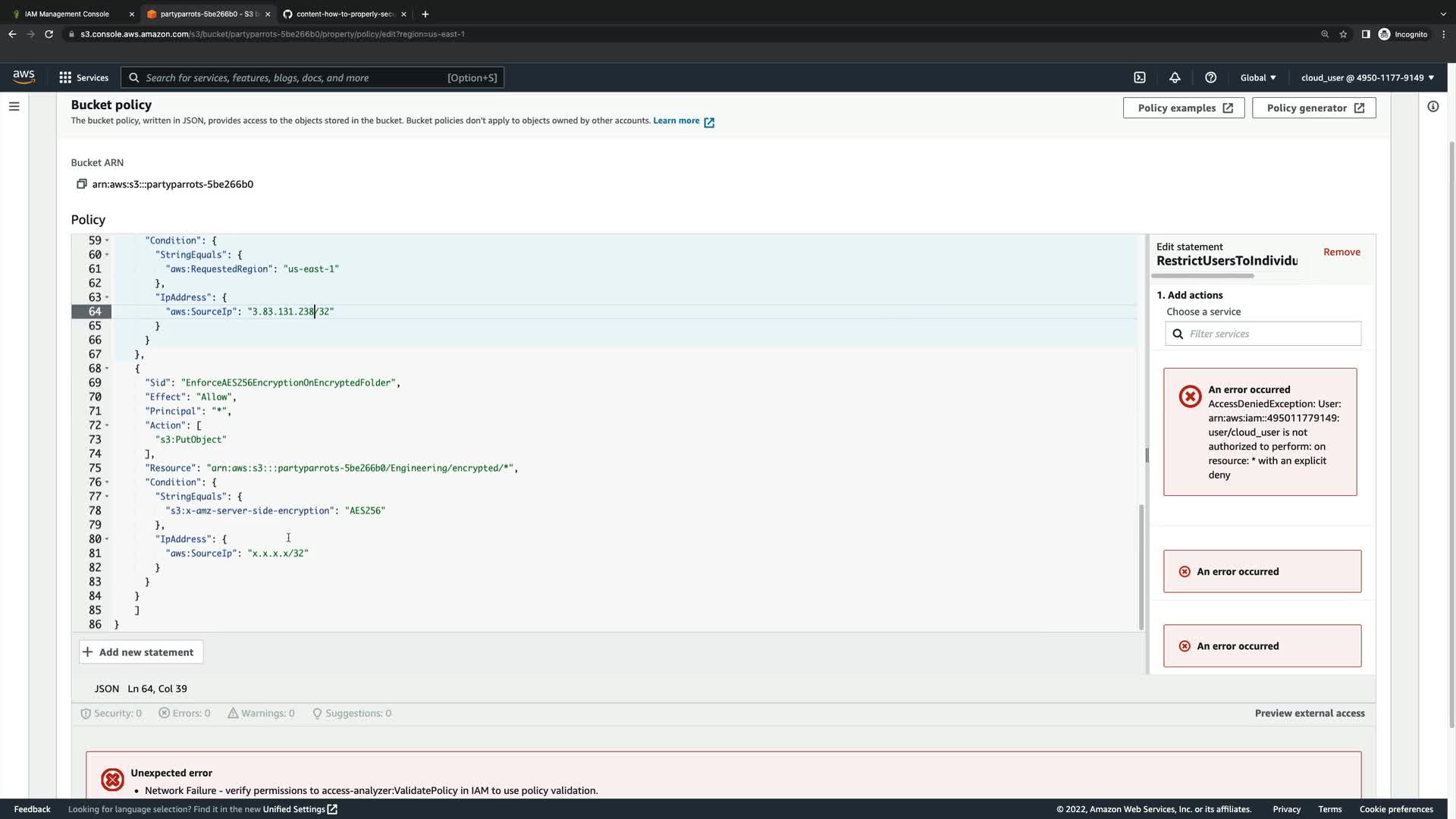Open the AWS CloudShell icon

coord(1139,77)
